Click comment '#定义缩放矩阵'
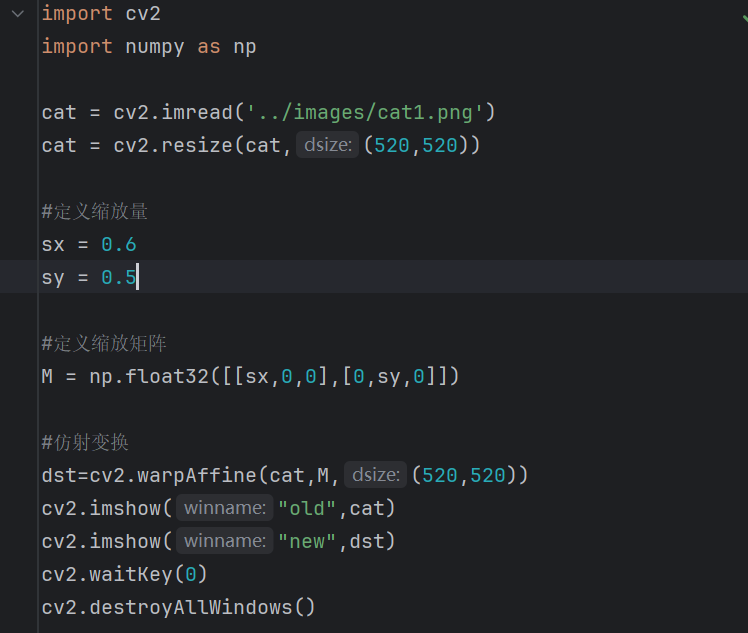Image resolution: width=748 pixels, height=633 pixels. [104, 343]
